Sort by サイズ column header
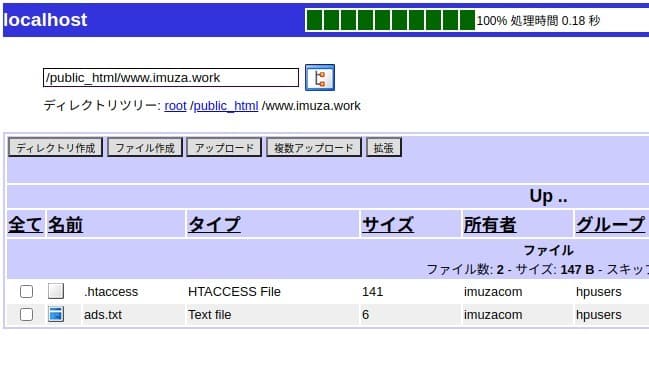 pyautogui.click(x=388, y=224)
